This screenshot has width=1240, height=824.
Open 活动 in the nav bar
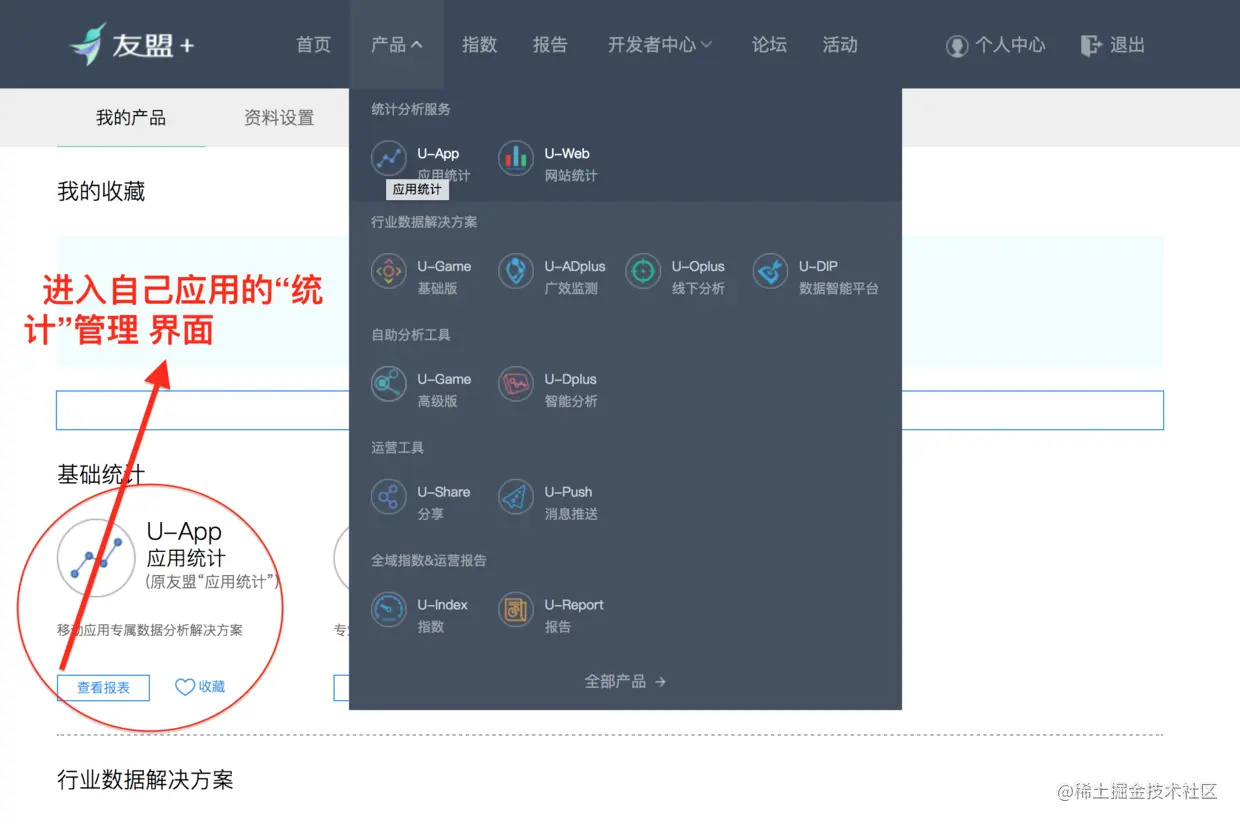point(840,44)
